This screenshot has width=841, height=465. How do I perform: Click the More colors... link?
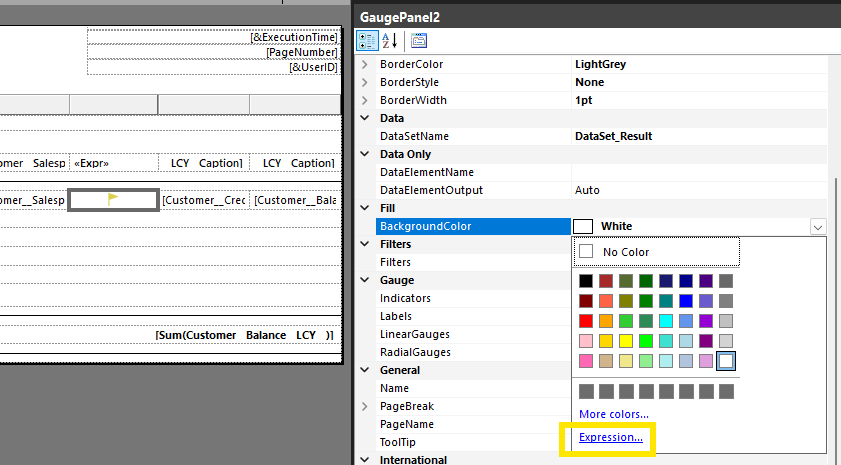613,414
